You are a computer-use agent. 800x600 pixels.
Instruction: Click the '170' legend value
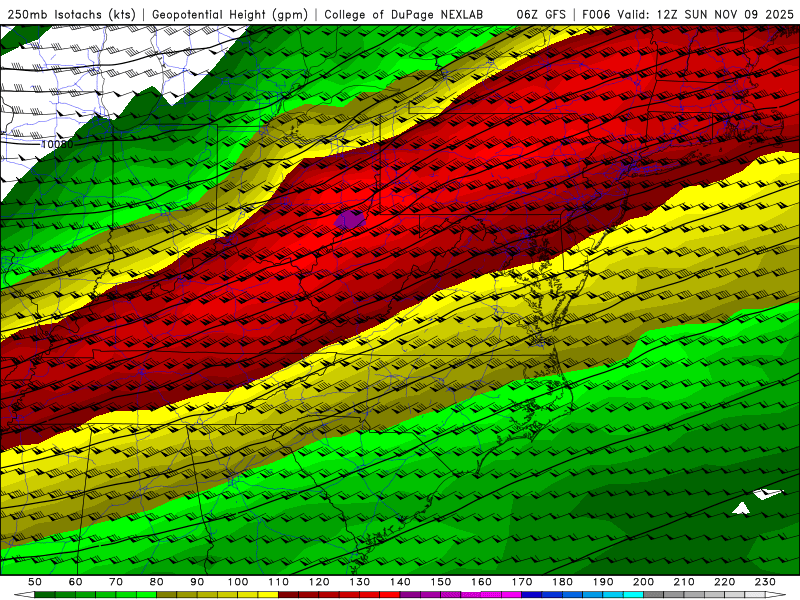point(522,582)
